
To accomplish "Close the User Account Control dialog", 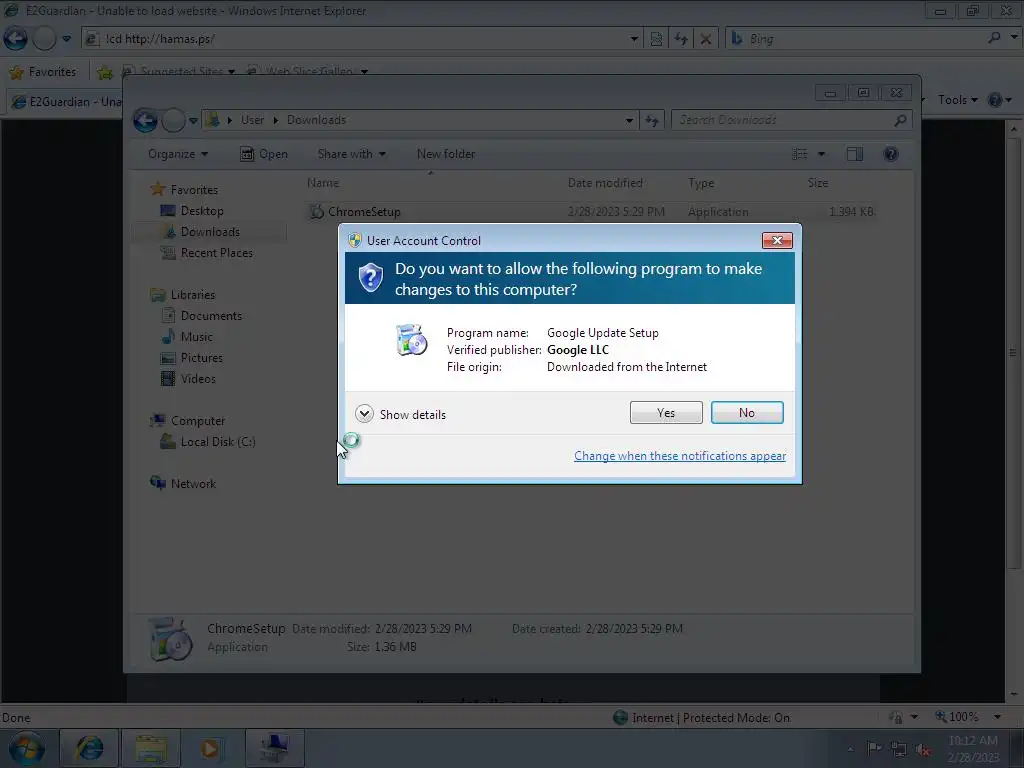I will click(777, 240).
